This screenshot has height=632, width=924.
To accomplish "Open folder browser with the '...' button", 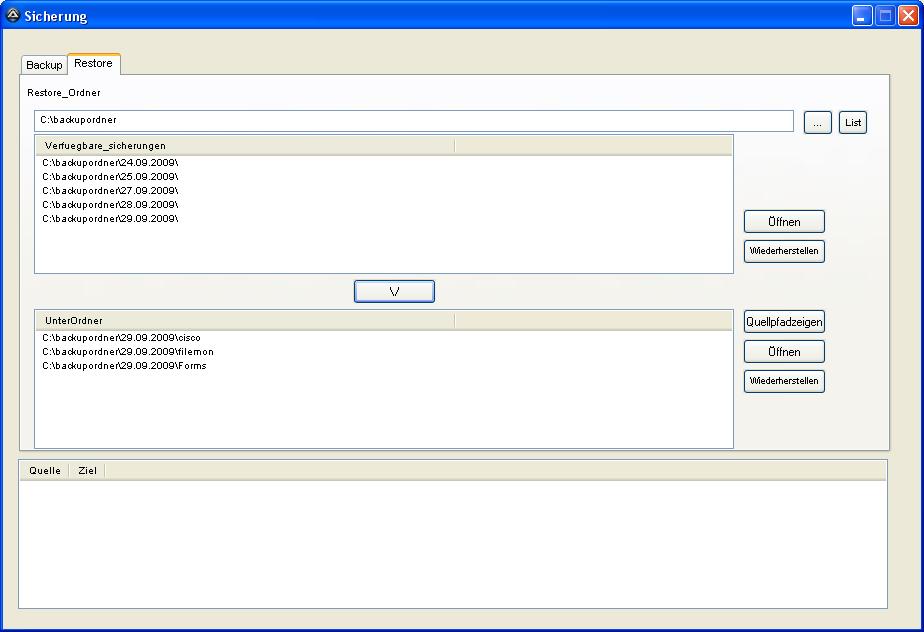I will coord(817,123).
